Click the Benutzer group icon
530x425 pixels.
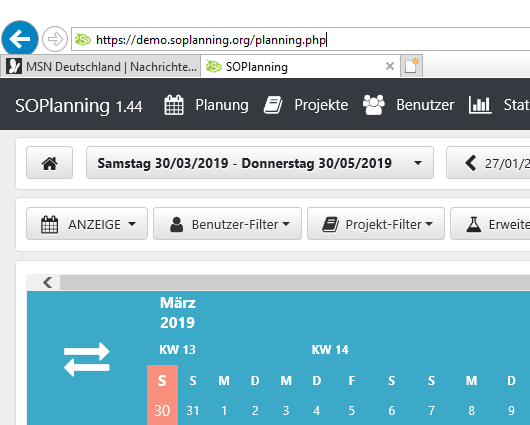374,105
